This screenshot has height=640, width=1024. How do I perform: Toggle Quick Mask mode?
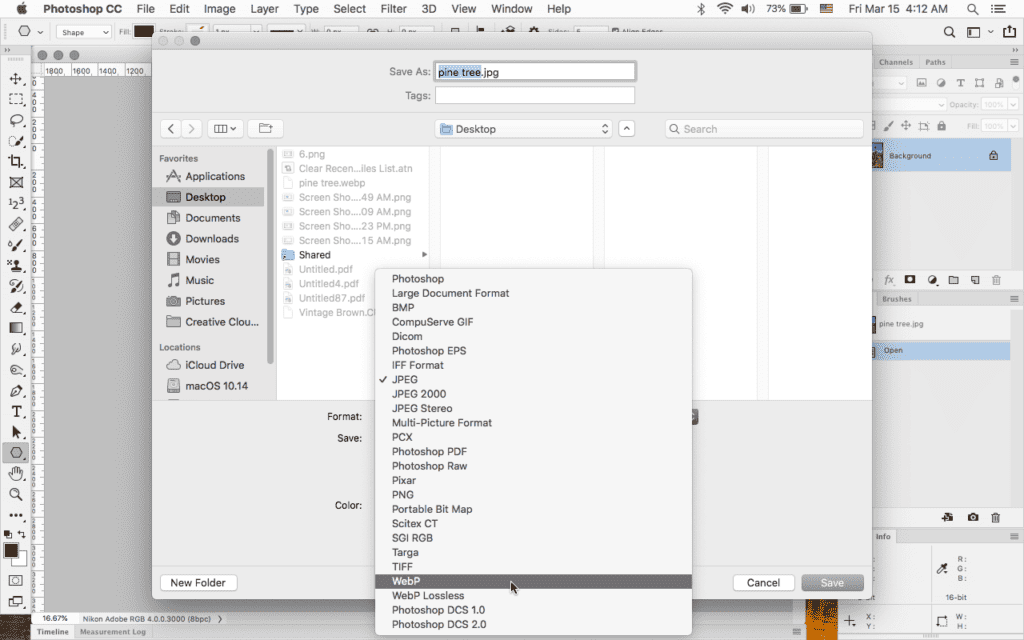coord(16,581)
